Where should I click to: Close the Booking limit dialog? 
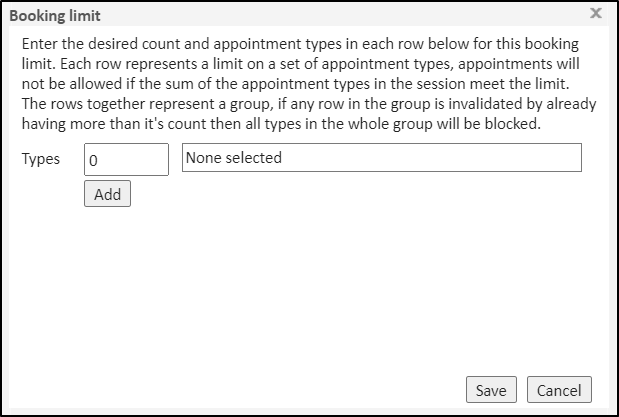[x=596, y=14]
